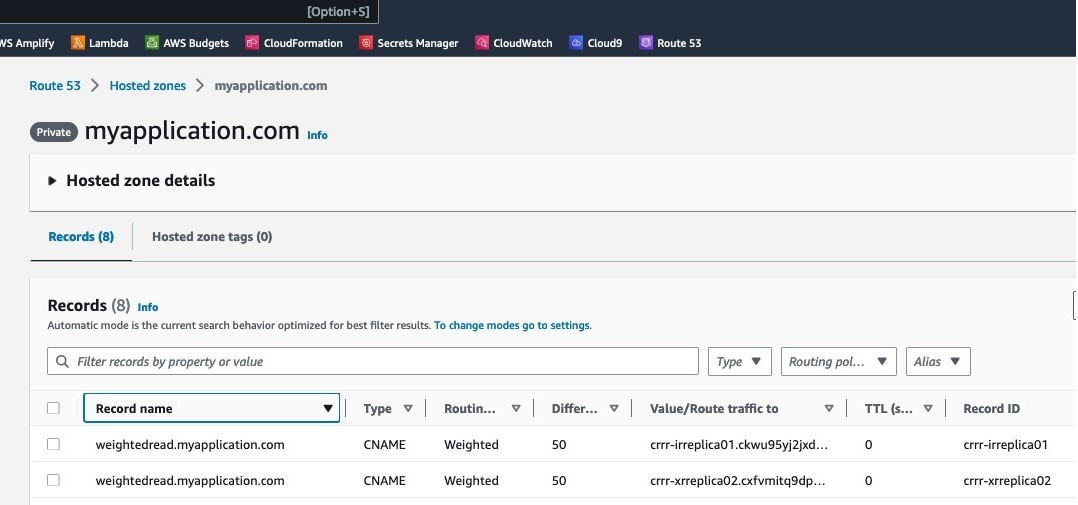Open the Cloud9 icon shortcut
1078x505 pixels.
point(576,43)
